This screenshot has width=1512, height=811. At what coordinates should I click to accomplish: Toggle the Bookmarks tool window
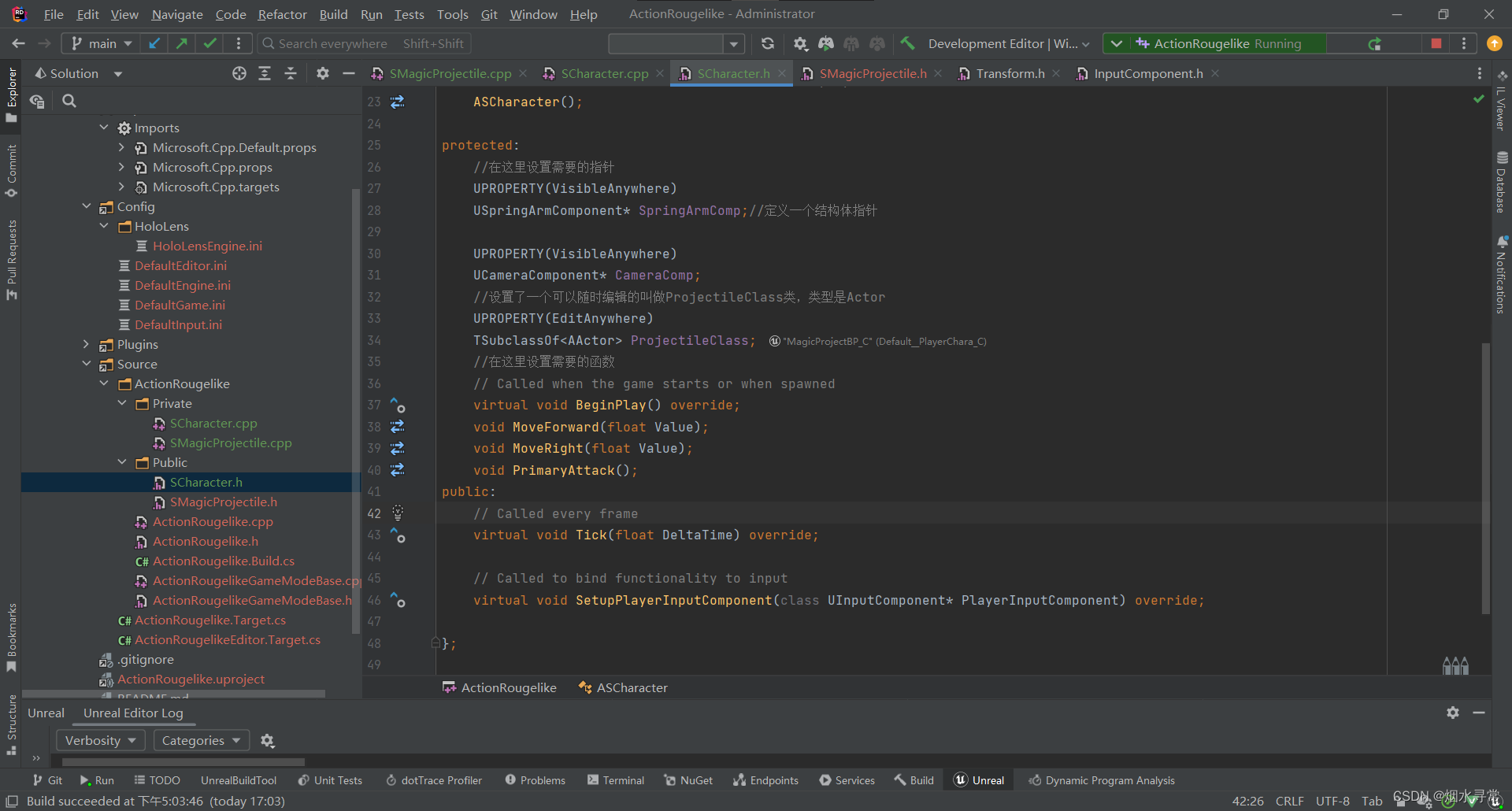point(11,634)
